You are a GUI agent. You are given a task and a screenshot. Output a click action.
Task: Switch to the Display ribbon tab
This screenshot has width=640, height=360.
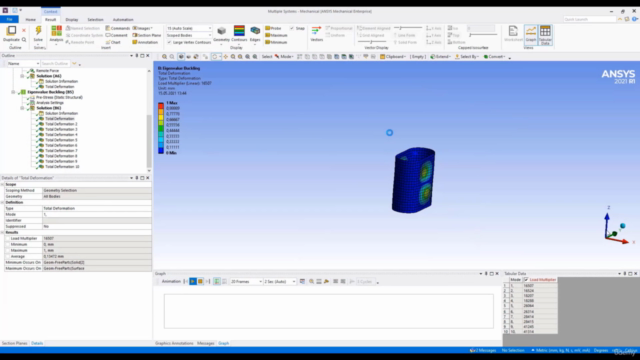tap(72, 19)
